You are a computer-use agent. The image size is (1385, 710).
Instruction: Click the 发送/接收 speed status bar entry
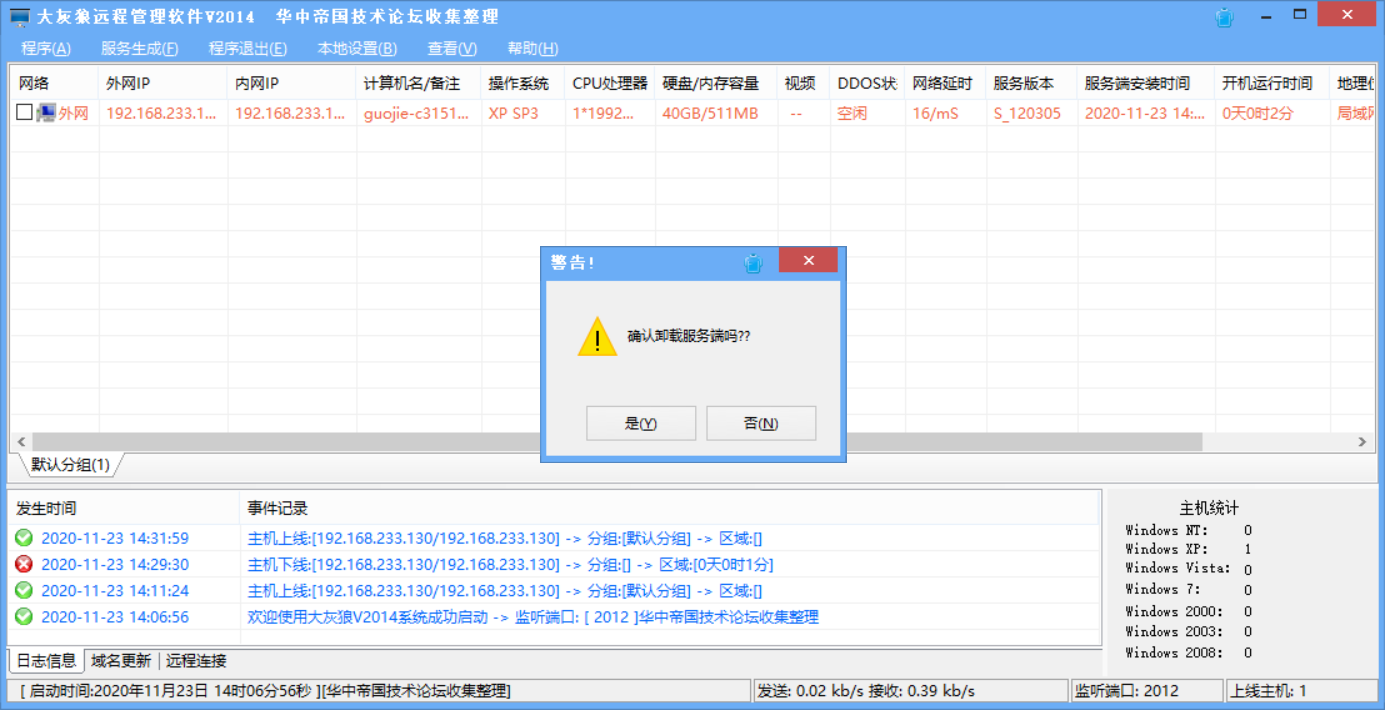[910, 691]
